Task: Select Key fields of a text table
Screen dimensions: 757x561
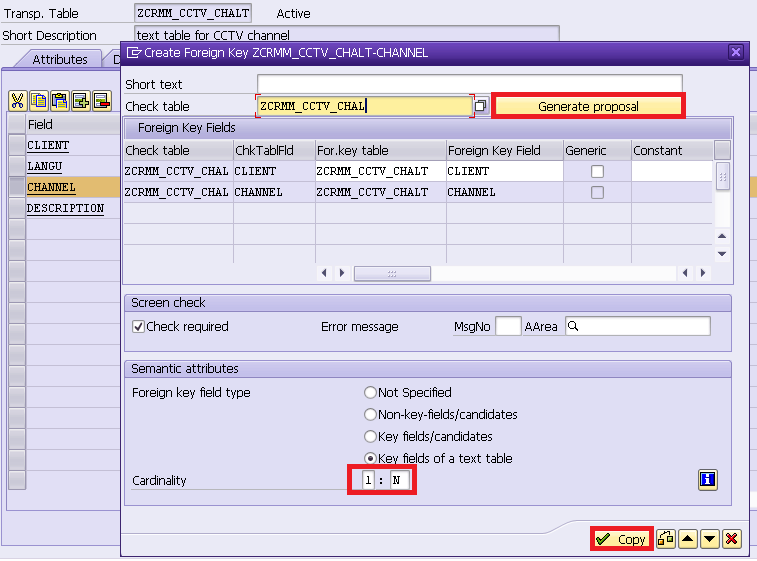Action: [x=370, y=458]
